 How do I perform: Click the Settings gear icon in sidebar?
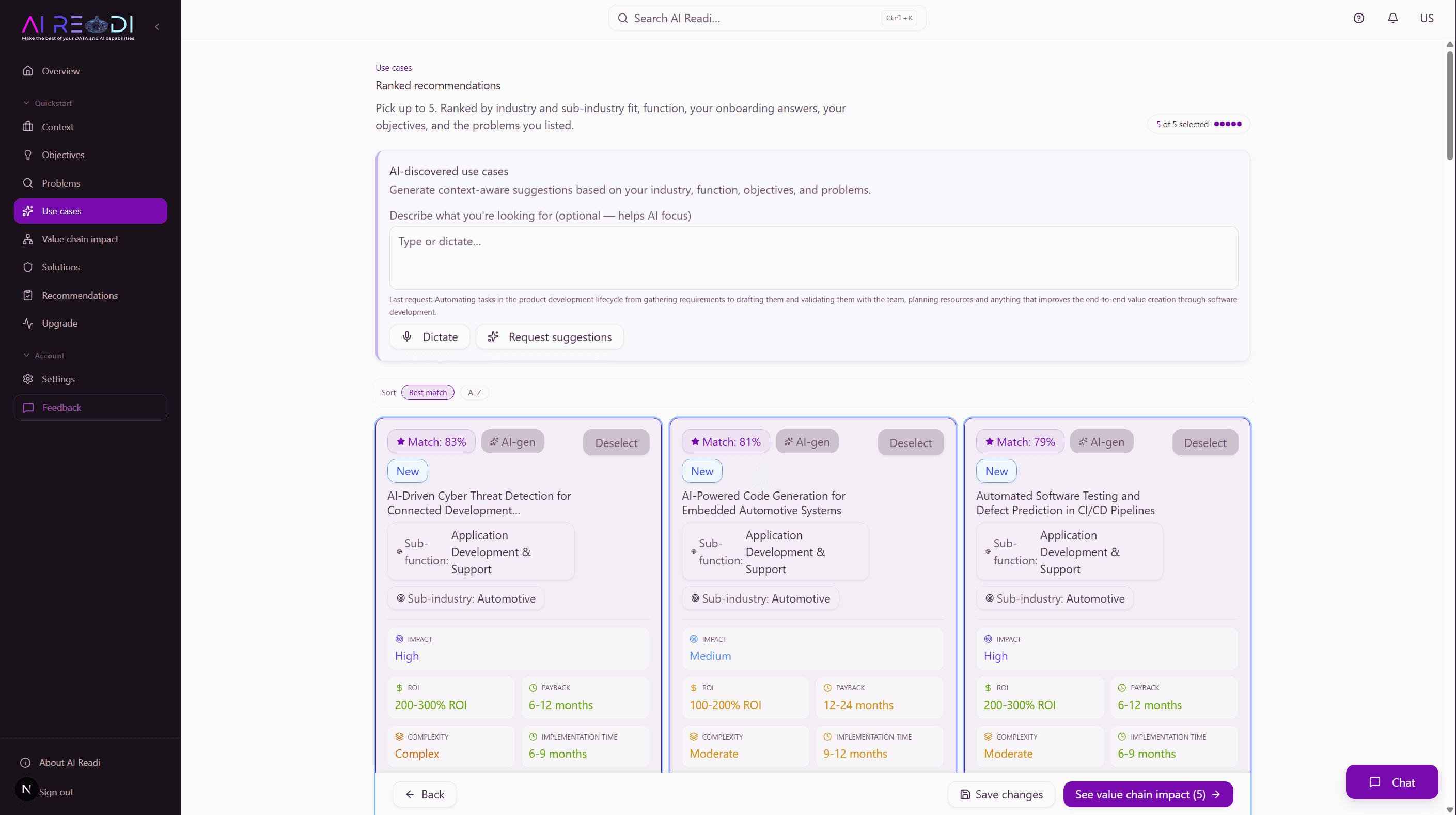(28, 379)
